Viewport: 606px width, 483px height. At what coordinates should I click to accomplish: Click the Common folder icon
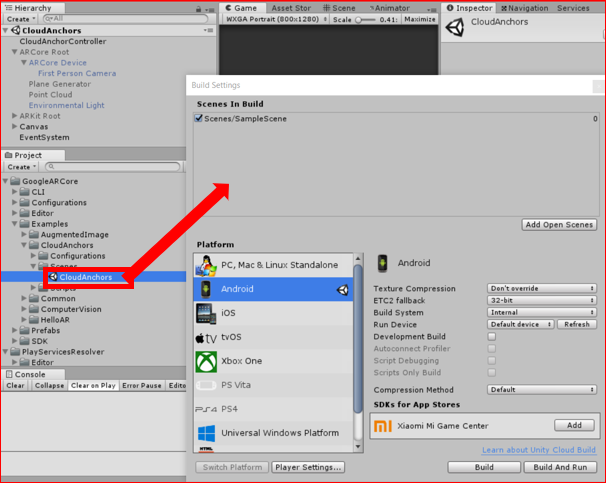pos(34,298)
